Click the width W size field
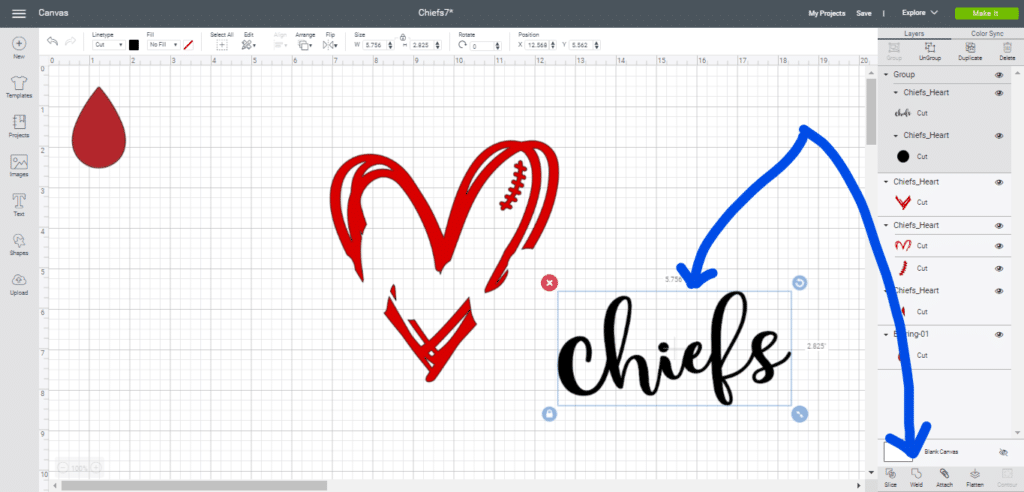The height and width of the screenshot is (492, 1024). tap(375, 46)
